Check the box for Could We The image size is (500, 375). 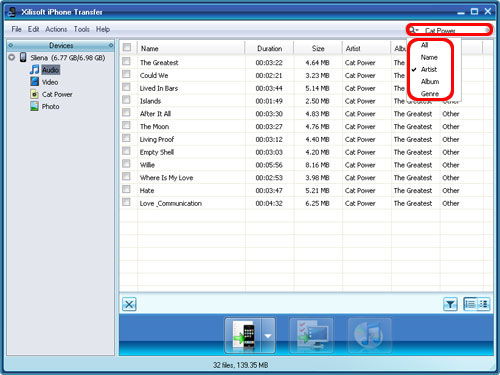point(126,74)
